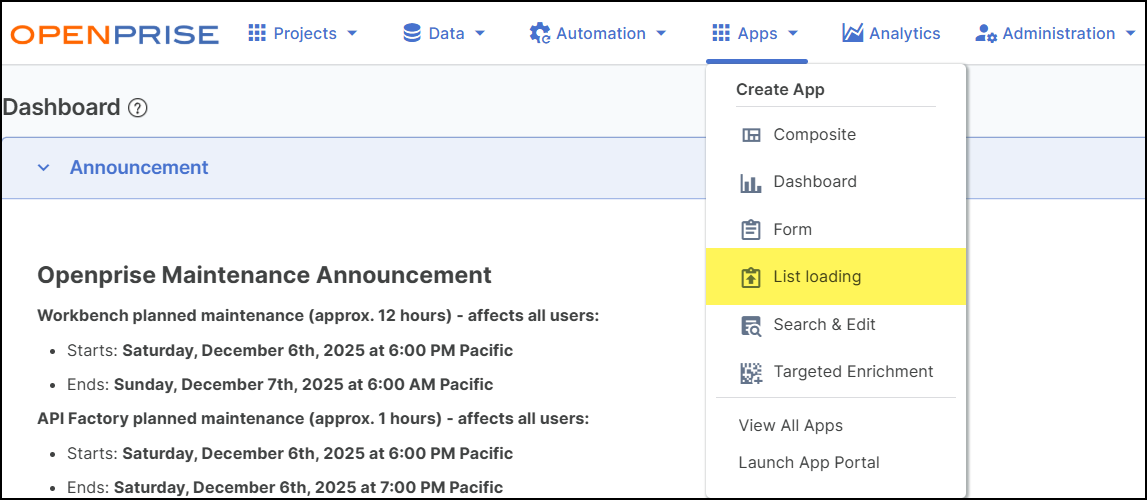Collapse the Apps dropdown arrow

click(792, 34)
